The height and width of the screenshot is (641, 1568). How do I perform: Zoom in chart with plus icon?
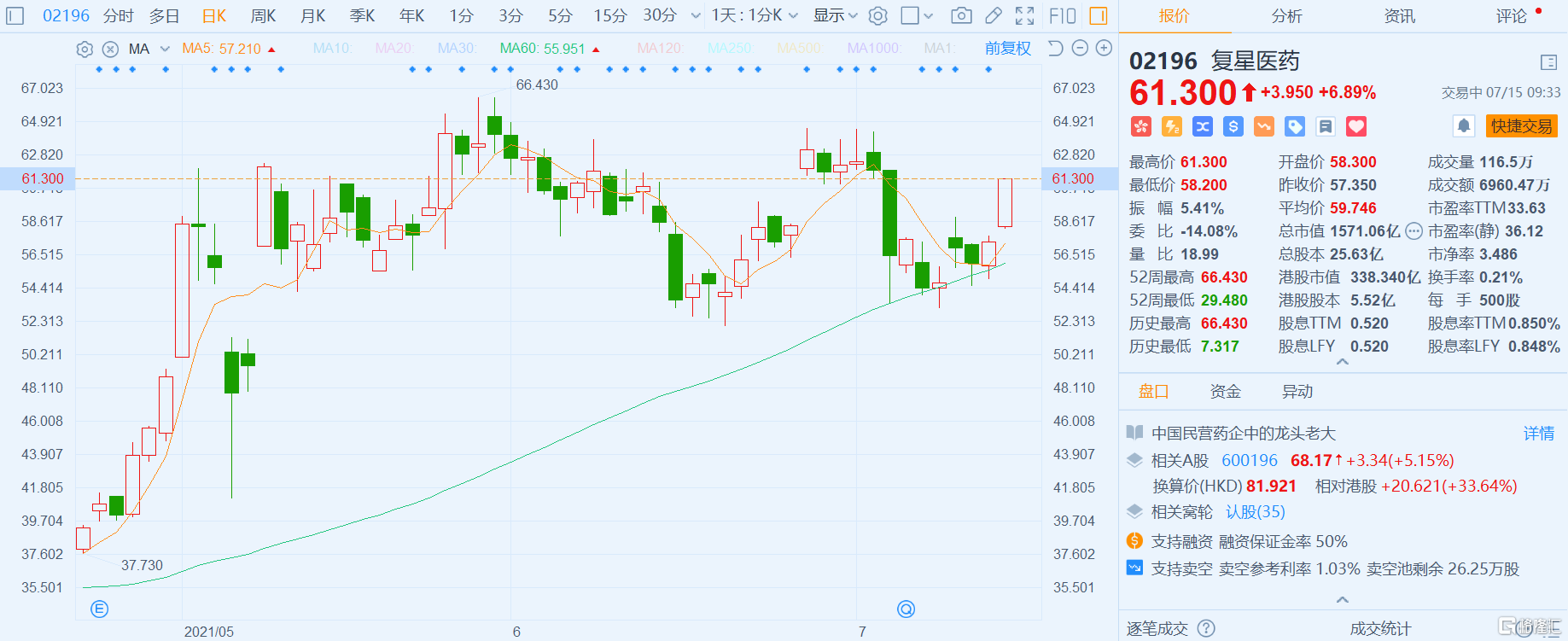[x=1104, y=49]
